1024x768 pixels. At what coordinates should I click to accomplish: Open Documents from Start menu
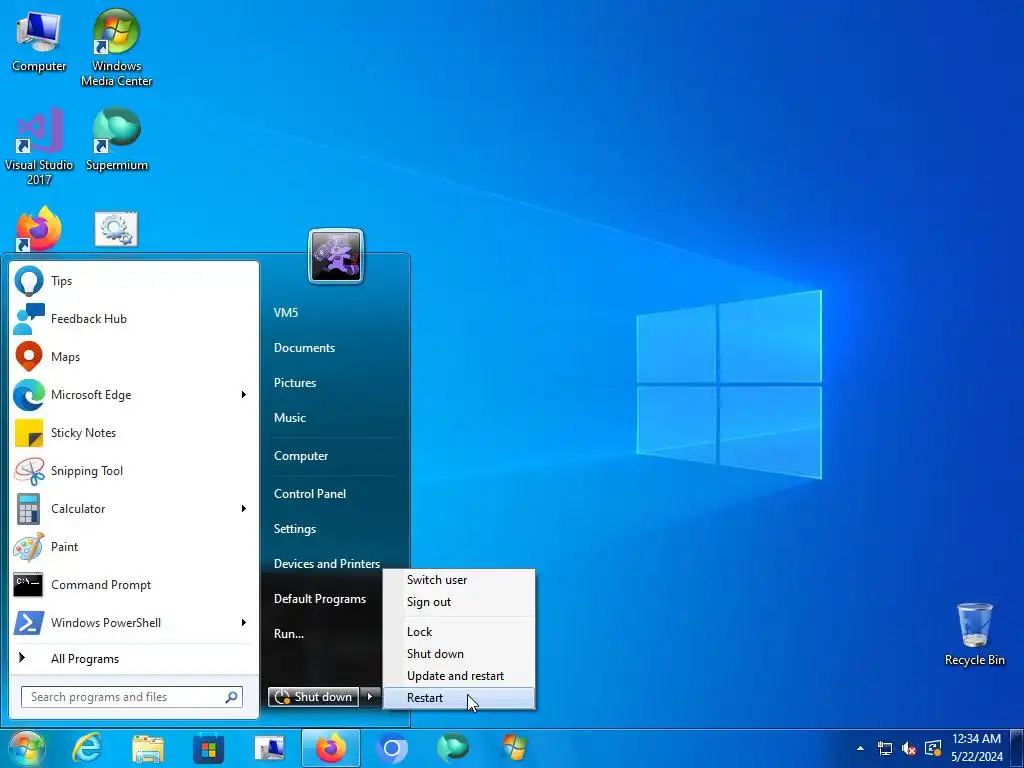pyautogui.click(x=304, y=347)
